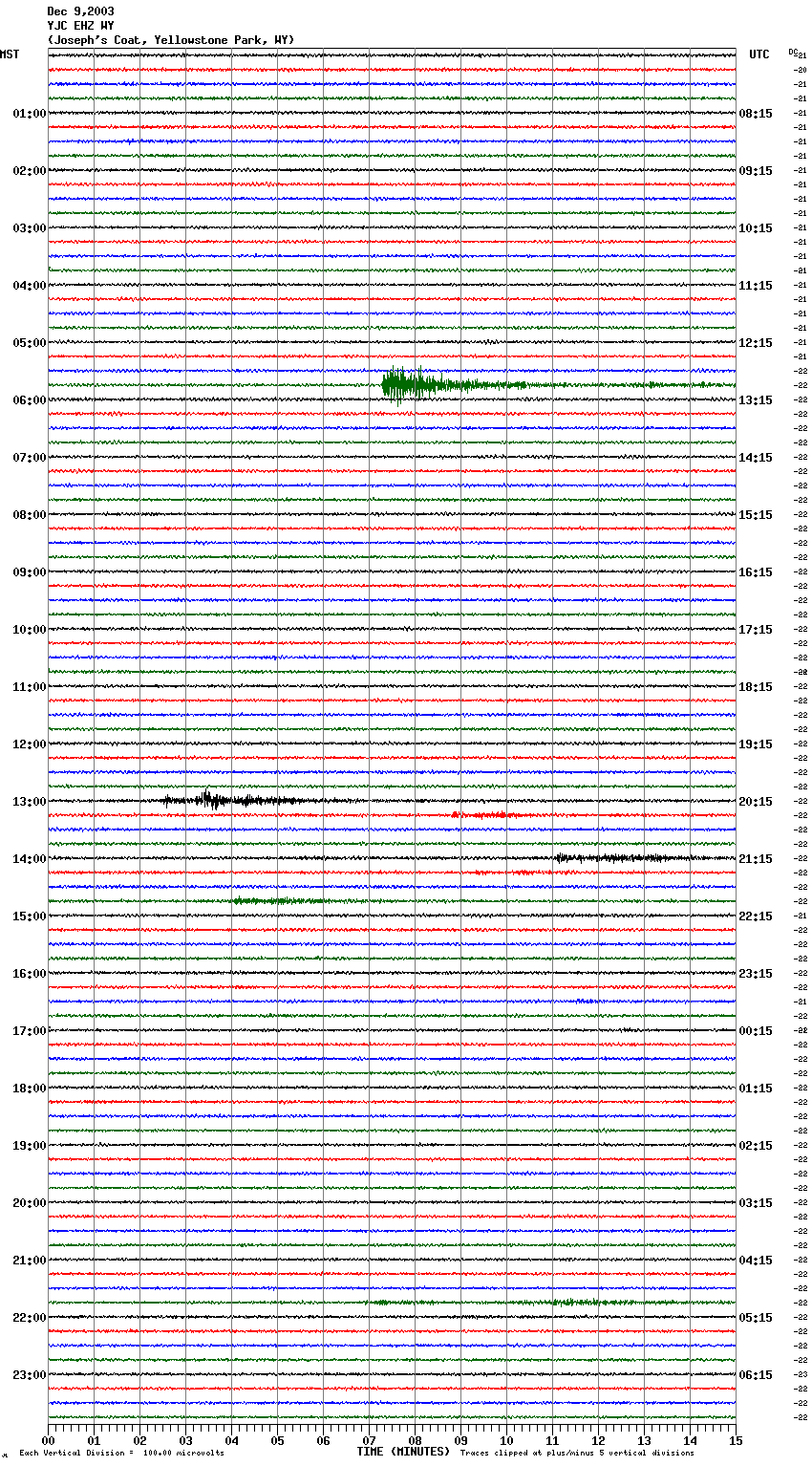Click the MST time label '03:00'
This screenshot has width=812, height=1466.
point(30,228)
